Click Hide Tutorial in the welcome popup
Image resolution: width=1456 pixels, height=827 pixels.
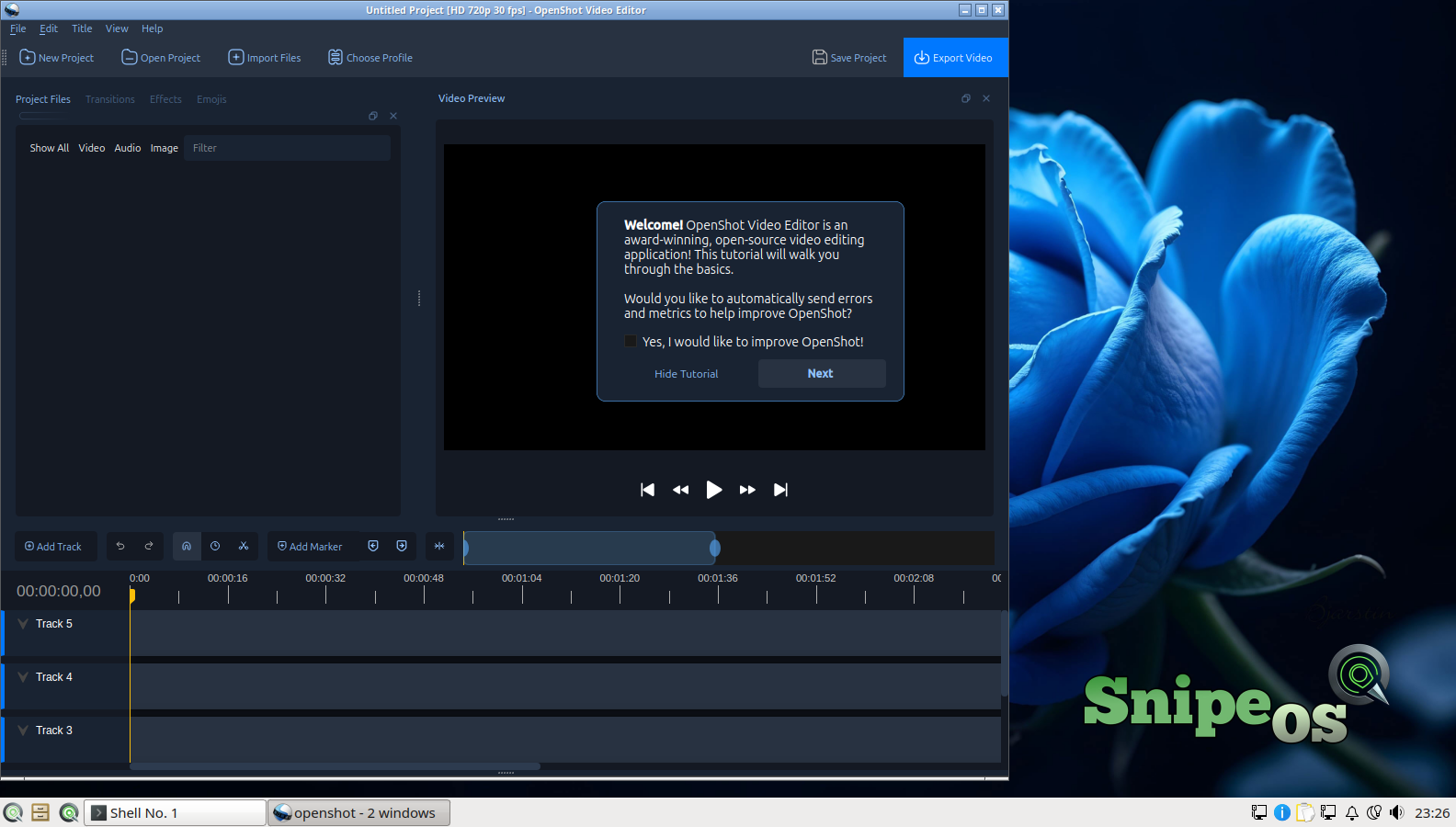point(687,374)
